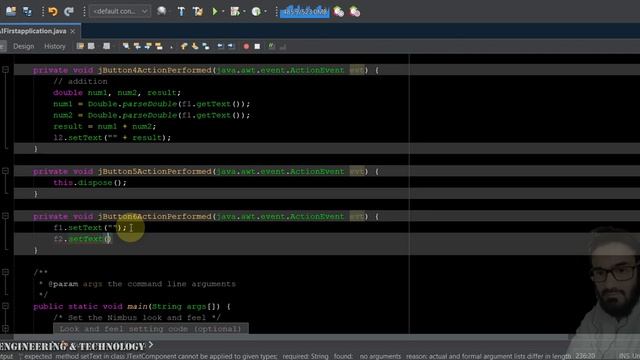Click the 'l2.setText' line
Image resolution: width=640 pixels, height=360 pixels.
tap(112, 138)
